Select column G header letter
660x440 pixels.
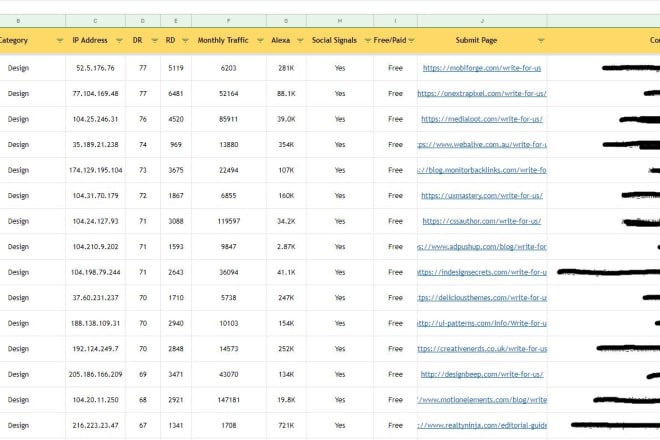coord(286,21)
